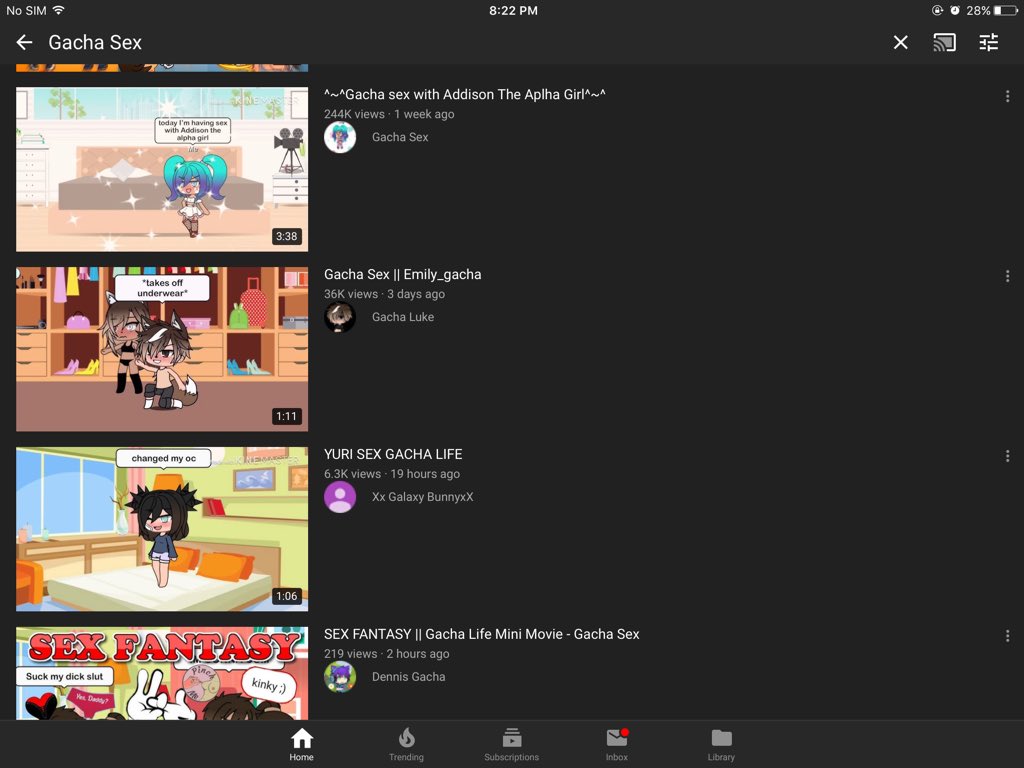Switch to the Subscriptions tab

click(x=511, y=744)
